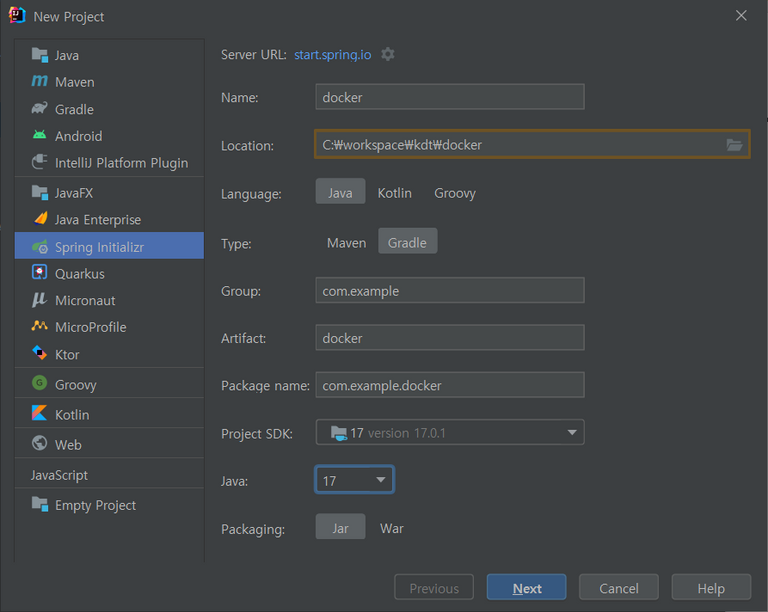Image resolution: width=768 pixels, height=612 pixels.
Task: Click the Kotlin K icon in the sidebar
Action: coord(40,413)
